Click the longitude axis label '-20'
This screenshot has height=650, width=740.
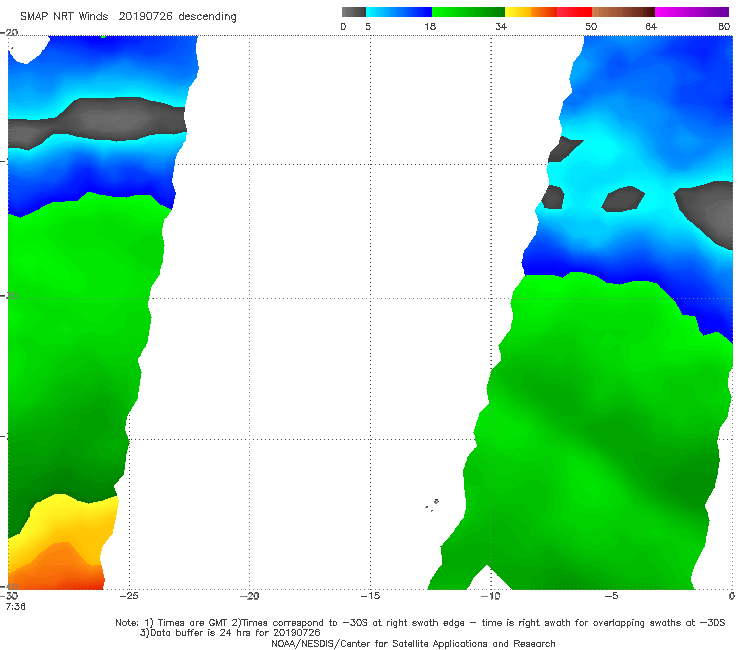pos(250,596)
